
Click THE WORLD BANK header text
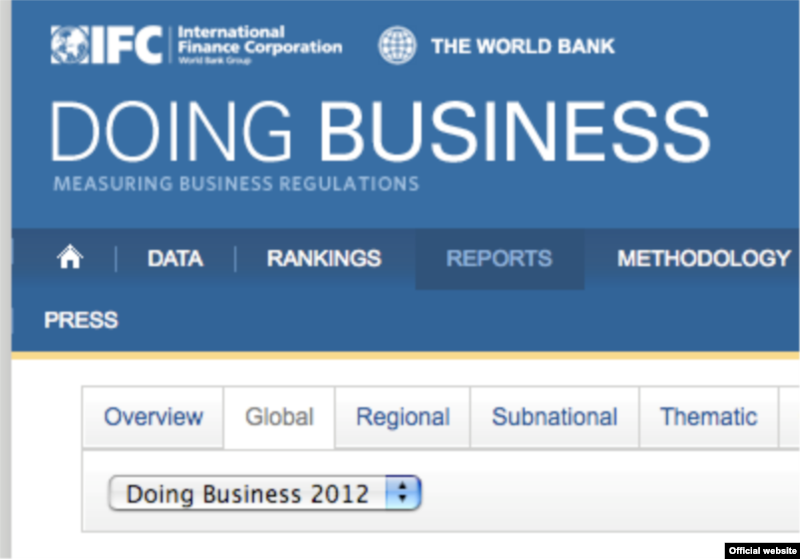tap(522, 46)
